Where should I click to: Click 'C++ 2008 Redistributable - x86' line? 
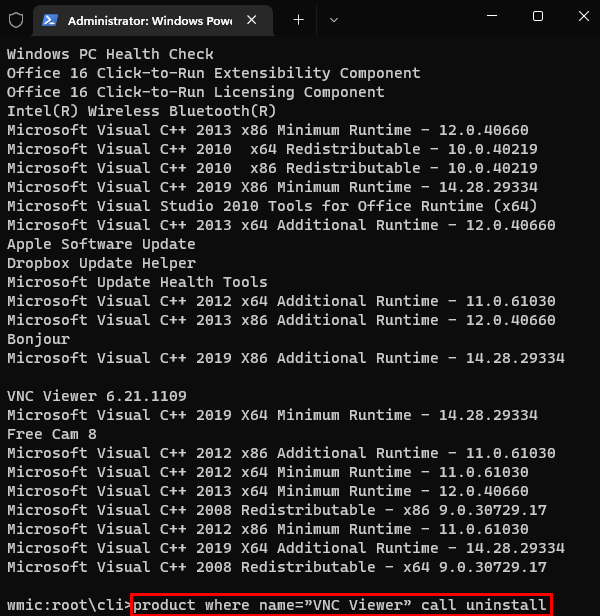277,510
